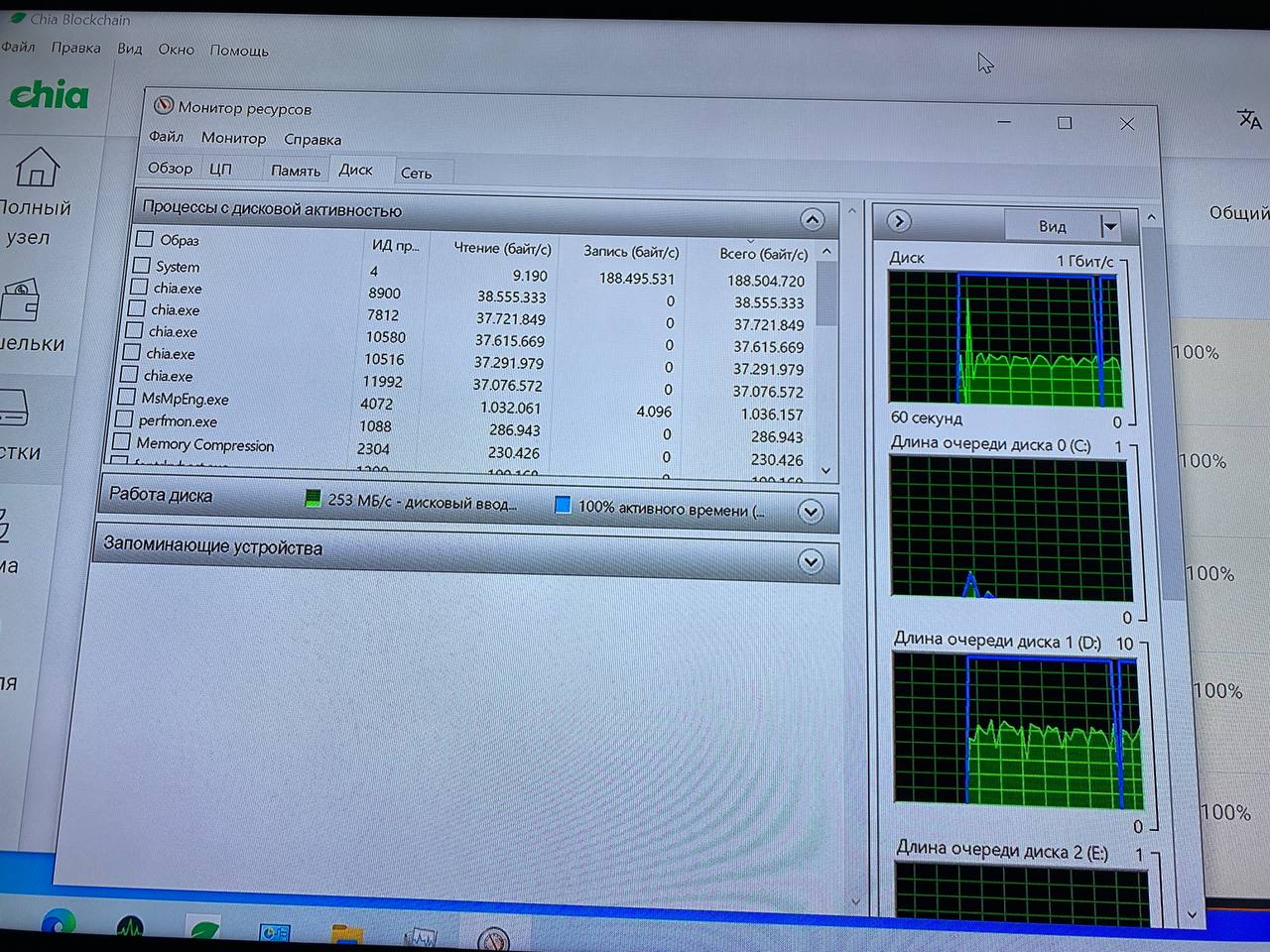Sort by Чтение (байт/с) column header
The image size is (1270, 952).
coord(502,248)
